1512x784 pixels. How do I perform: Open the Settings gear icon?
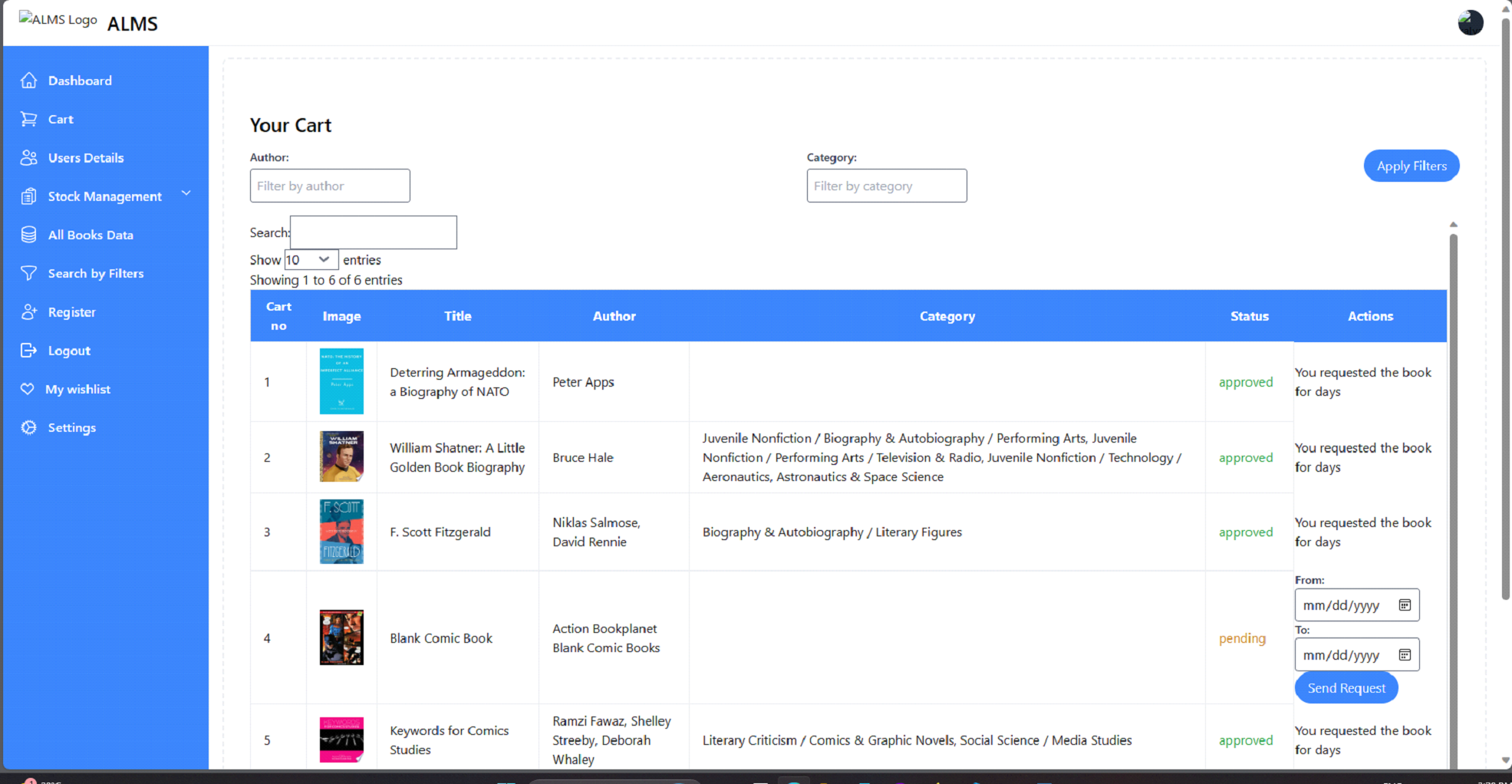click(29, 427)
